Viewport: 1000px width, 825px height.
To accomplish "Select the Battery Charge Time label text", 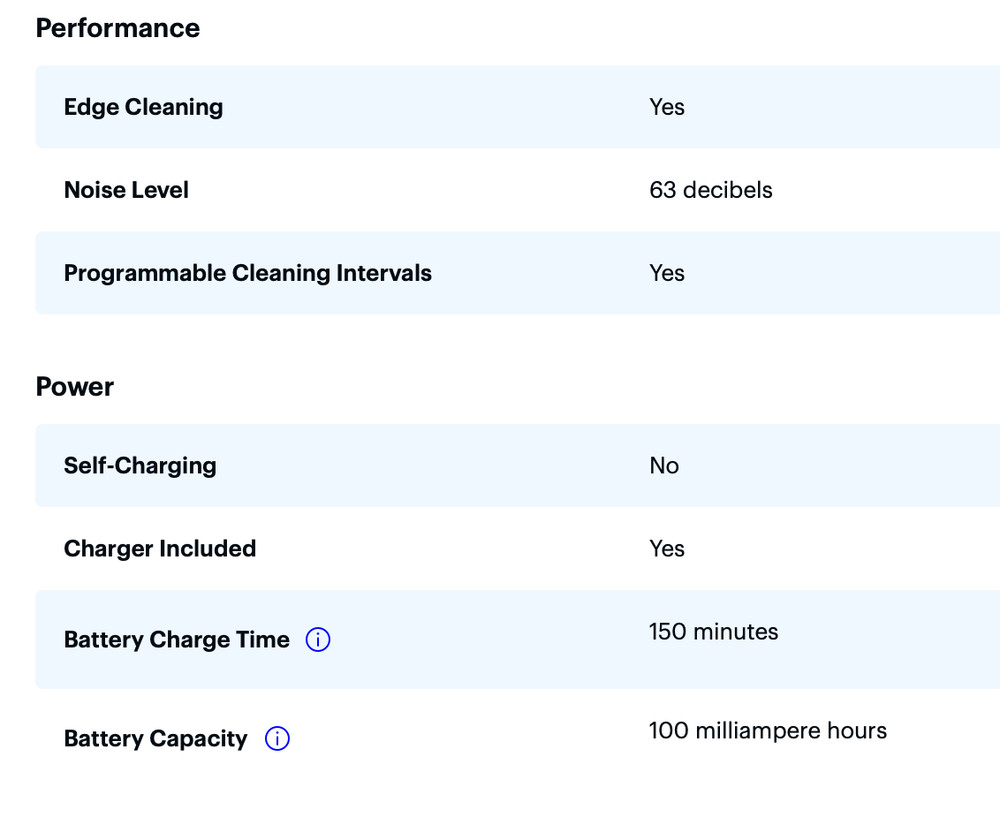I will [x=176, y=640].
